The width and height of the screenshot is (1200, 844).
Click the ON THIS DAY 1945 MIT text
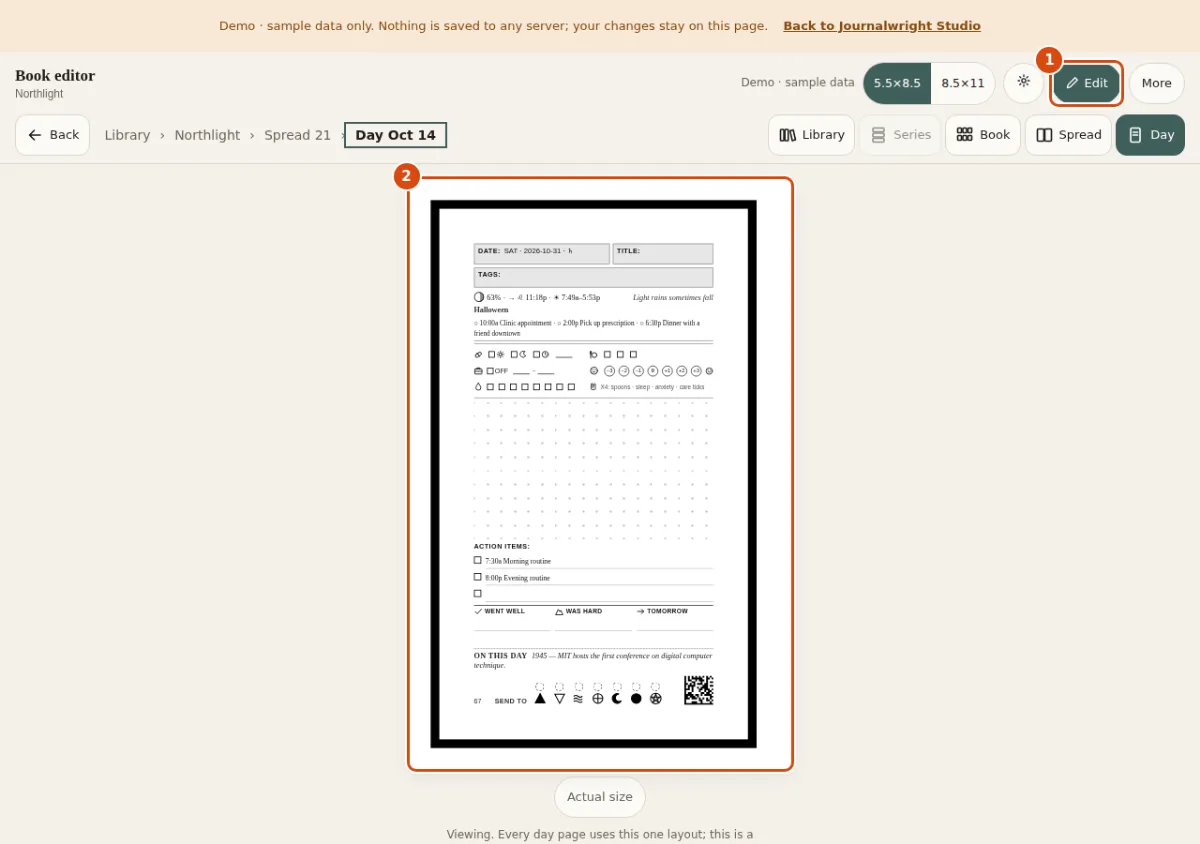tap(593, 660)
